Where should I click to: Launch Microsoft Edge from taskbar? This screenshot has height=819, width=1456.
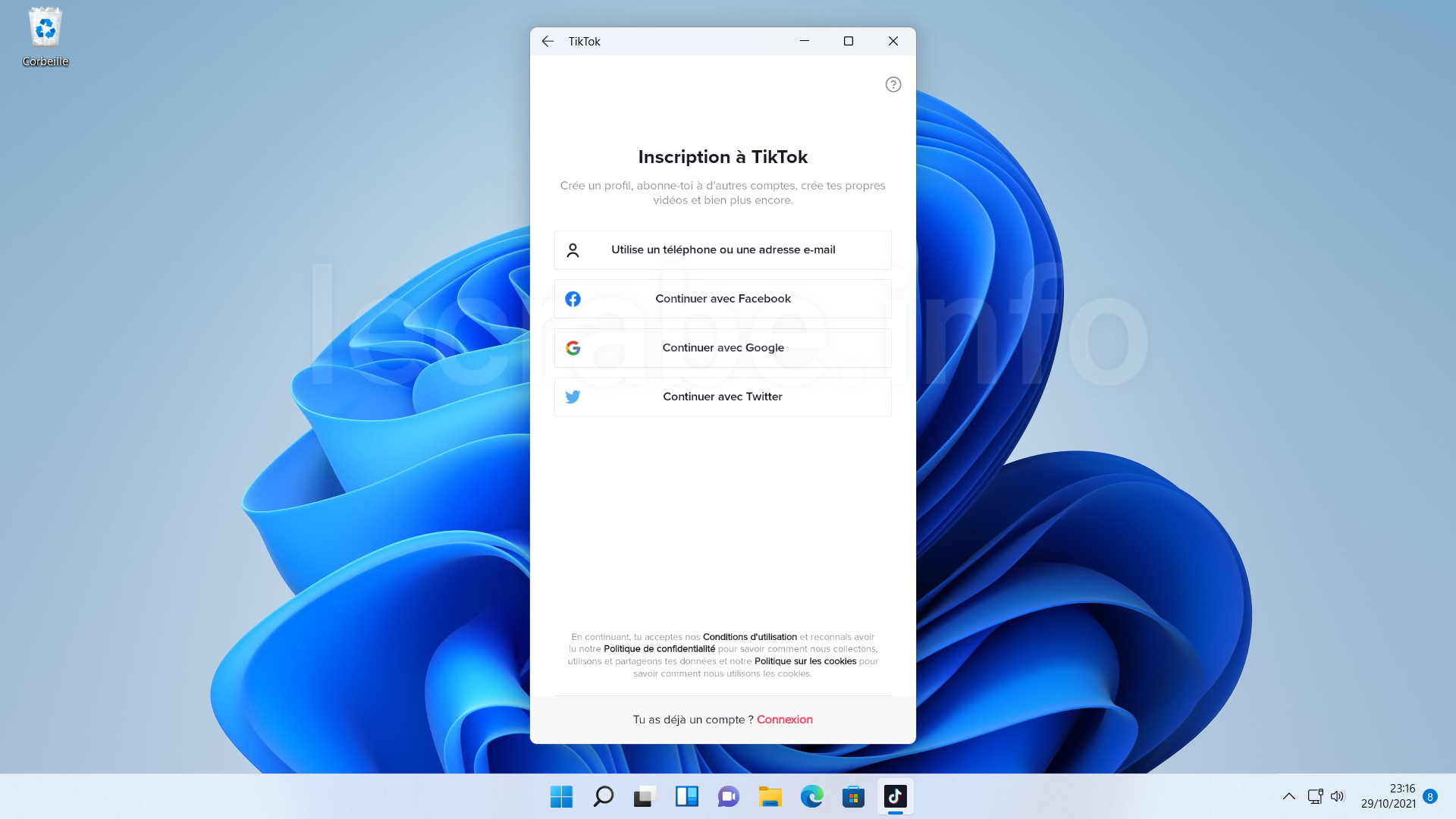pos(811,796)
